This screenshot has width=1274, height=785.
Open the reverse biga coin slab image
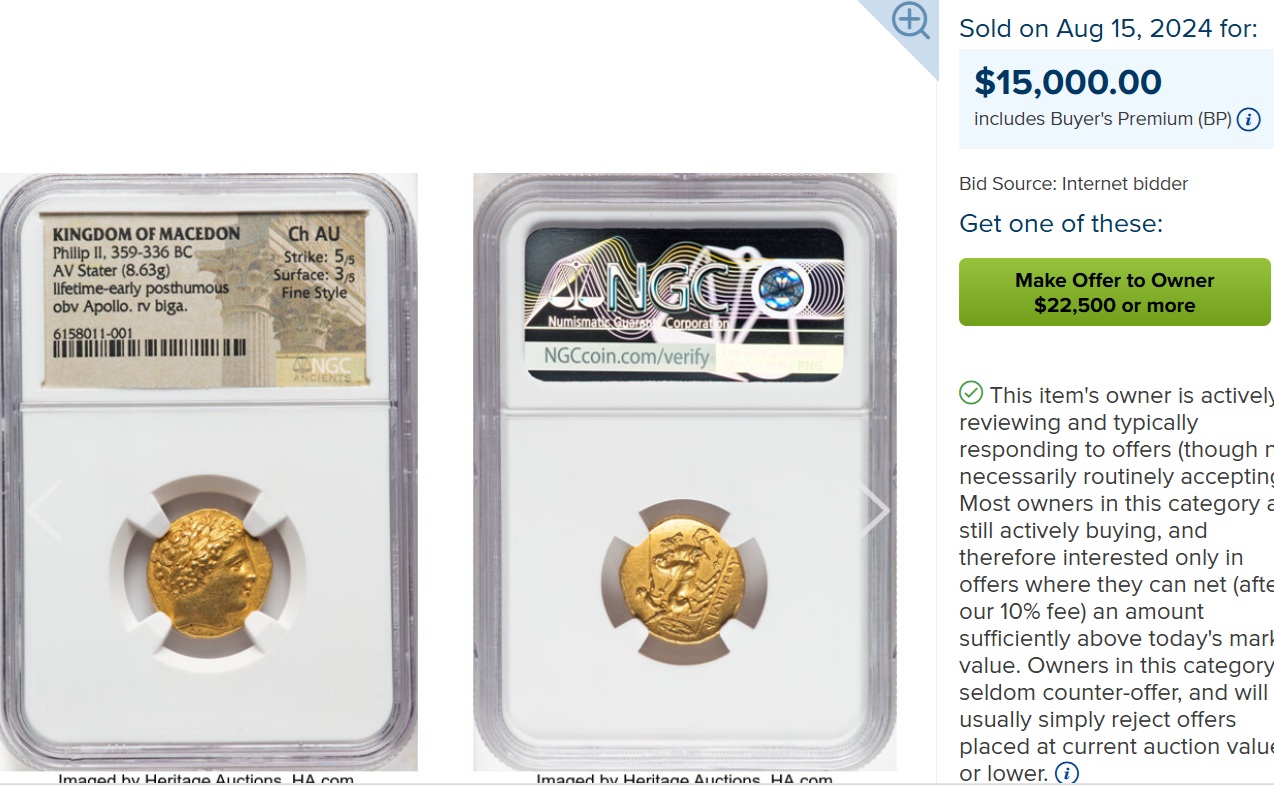(685, 472)
